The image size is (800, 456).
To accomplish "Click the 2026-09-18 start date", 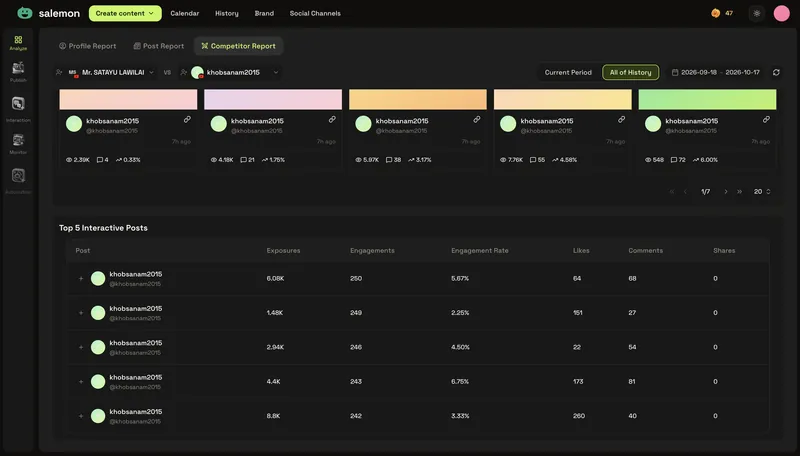I will tap(698, 72).
